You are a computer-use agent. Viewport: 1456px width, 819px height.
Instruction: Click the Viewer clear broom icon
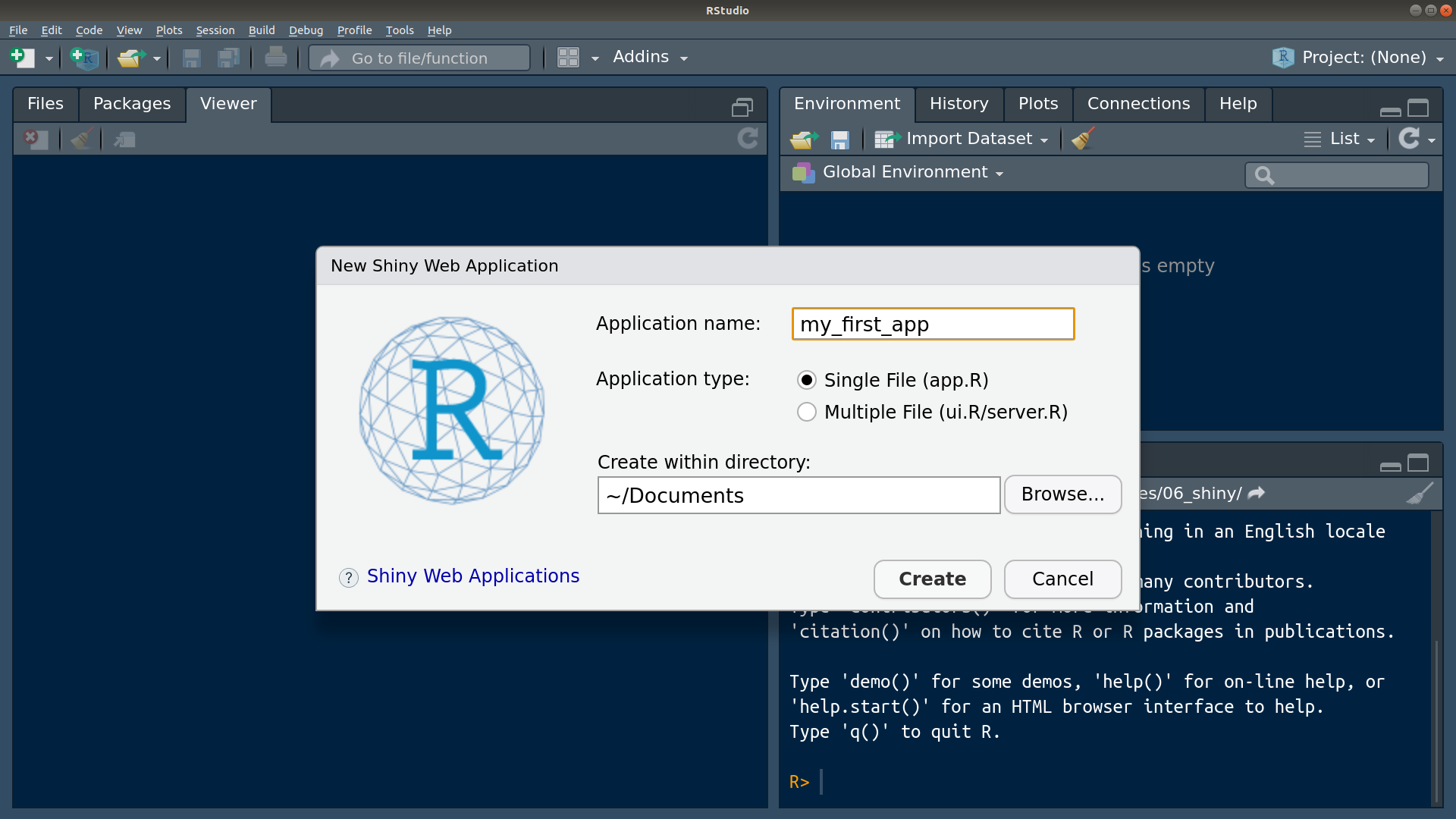tap(82, 139)
